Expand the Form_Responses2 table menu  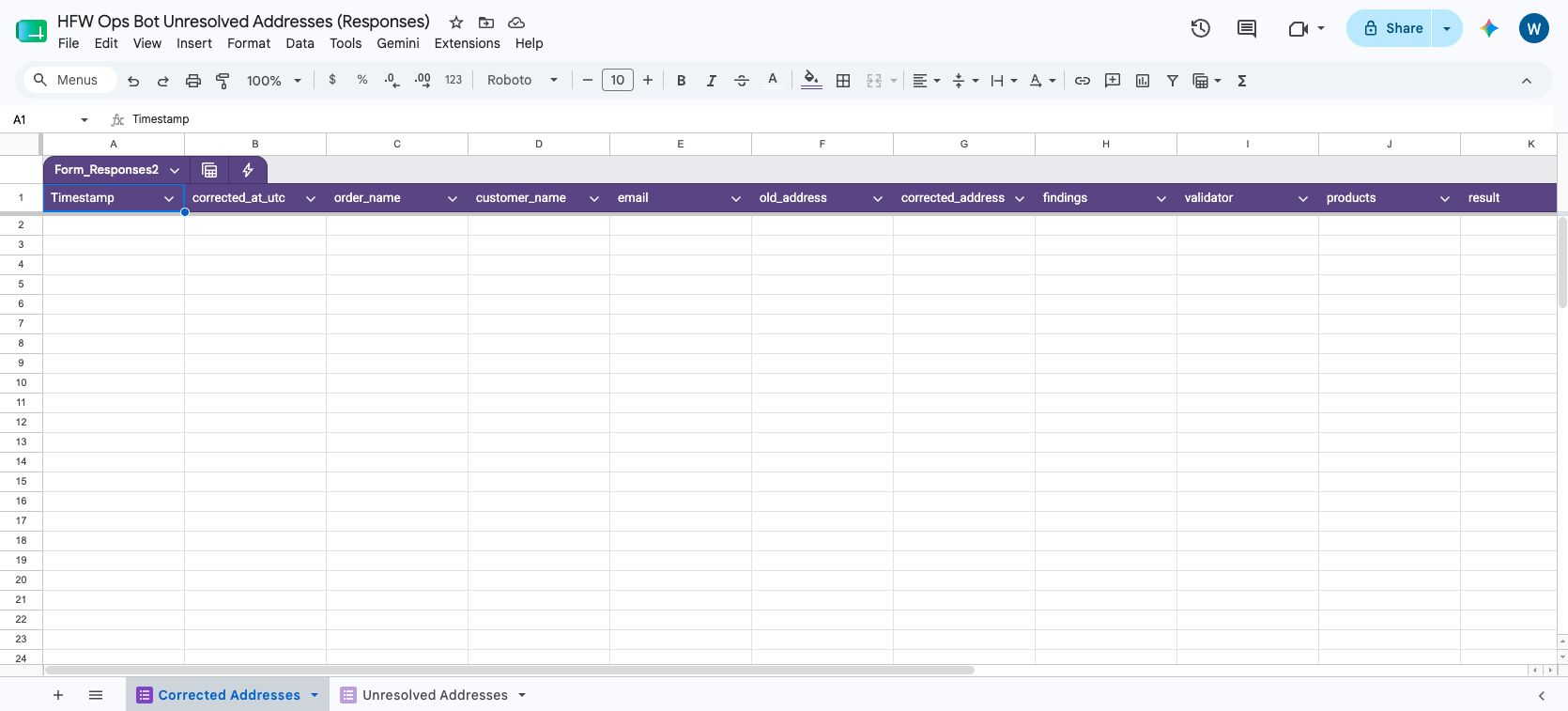pyautogui.click(x=175, y=170)
